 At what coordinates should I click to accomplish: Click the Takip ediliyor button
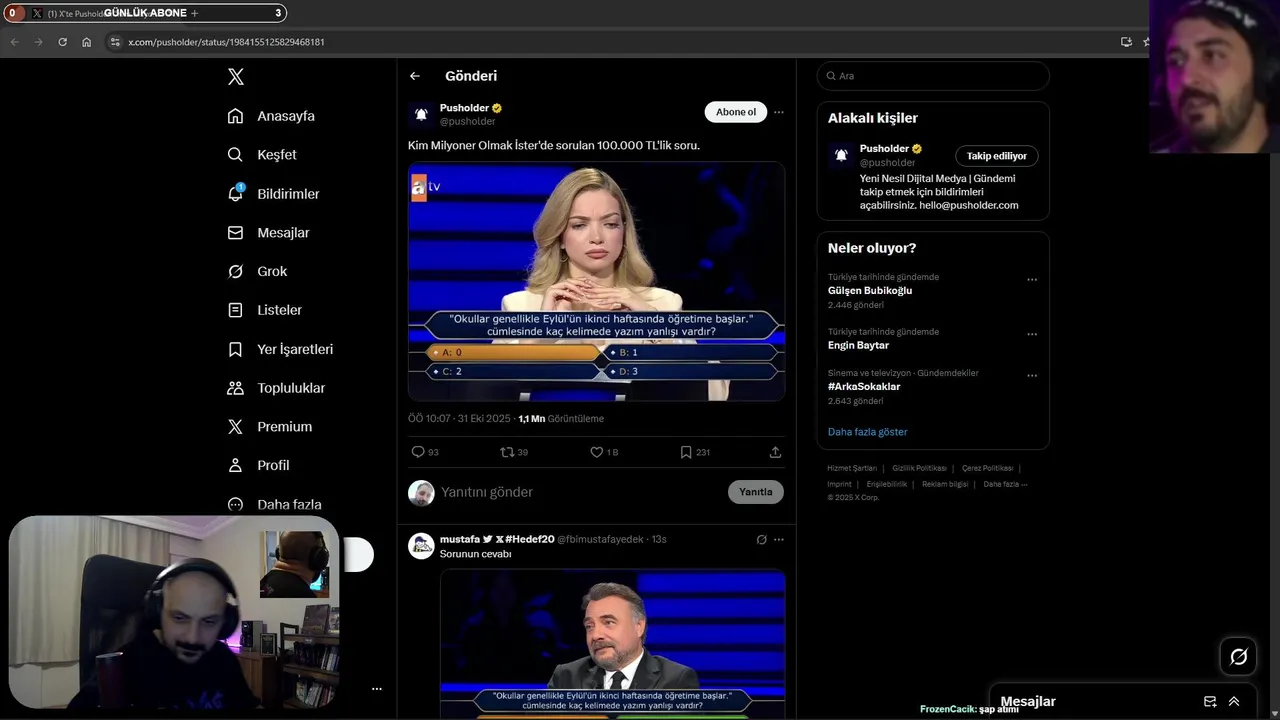997,156
